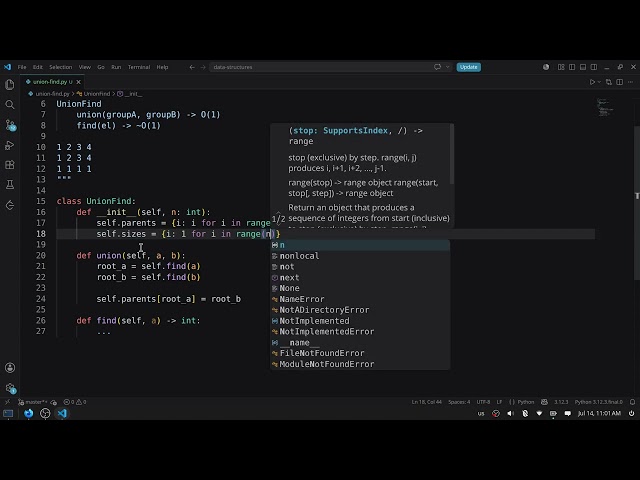This screenshot has height=480, width=640.
Task: Click Python 3.12.3 interpreter in status bar
Action: (x=599, y=402)
